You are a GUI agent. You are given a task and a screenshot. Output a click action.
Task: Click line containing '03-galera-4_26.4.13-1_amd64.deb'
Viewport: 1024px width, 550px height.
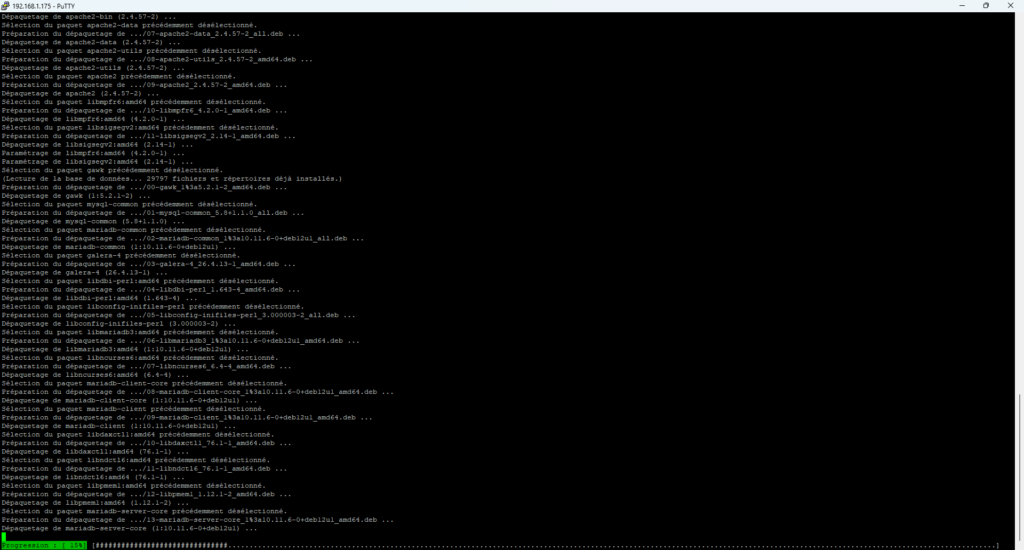tap(149, 264)
